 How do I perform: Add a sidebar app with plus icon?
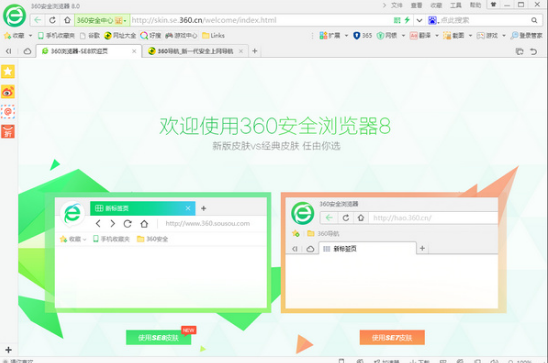[9, 349]
